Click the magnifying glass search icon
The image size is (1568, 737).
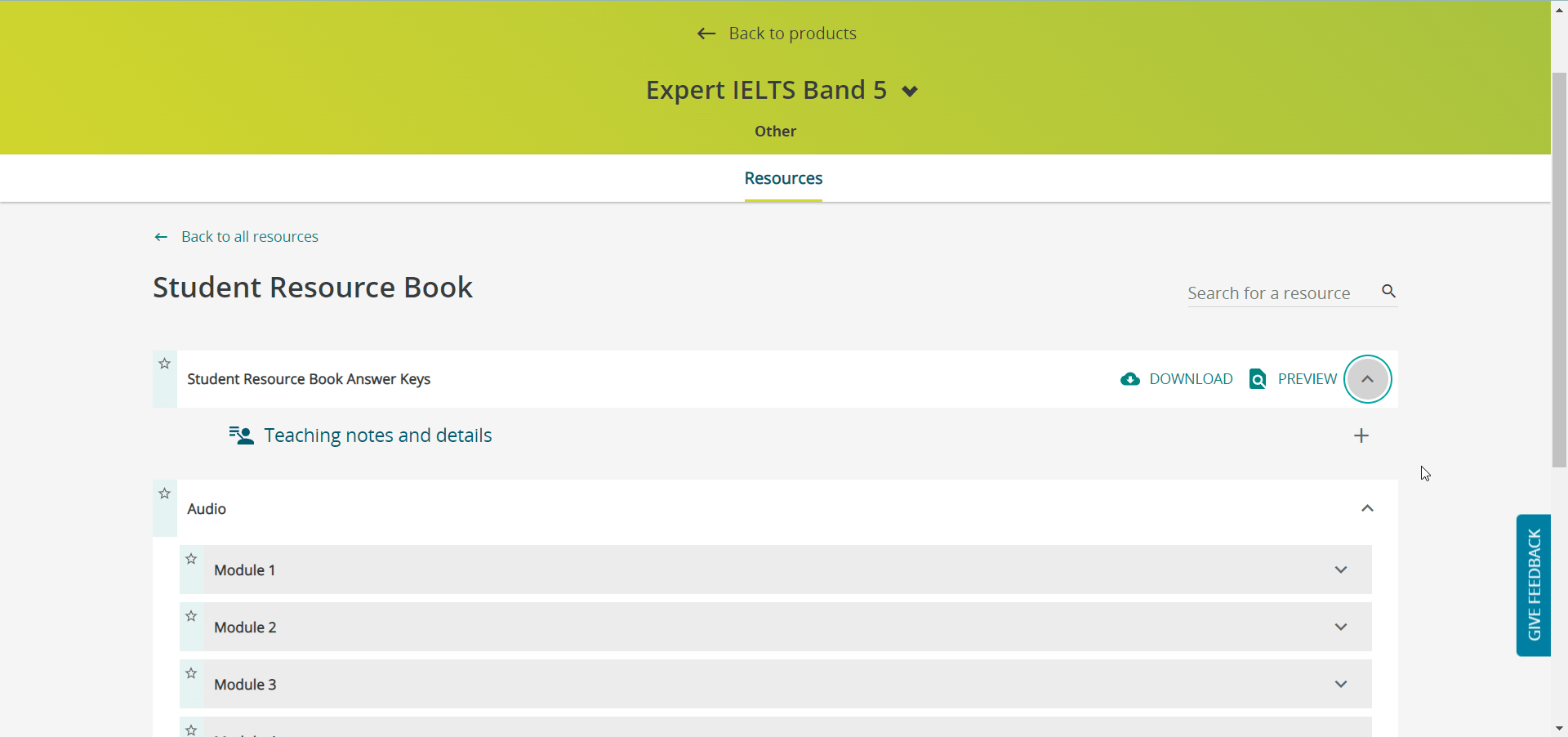coord(1388,292)
